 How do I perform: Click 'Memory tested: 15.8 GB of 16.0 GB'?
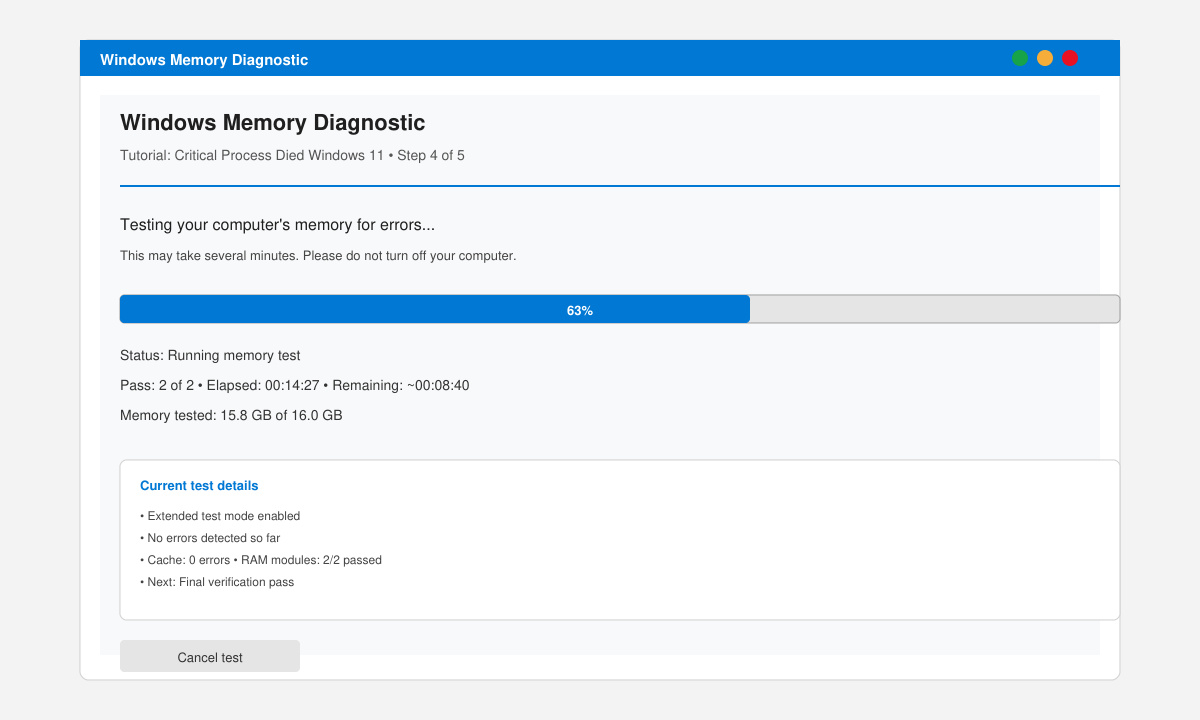coord(231,415)
